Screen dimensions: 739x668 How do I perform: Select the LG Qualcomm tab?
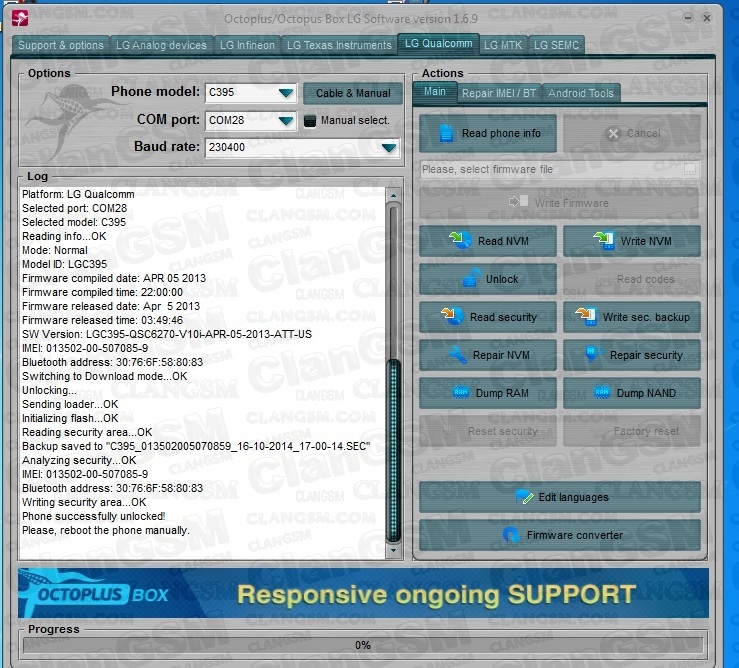point(438,43)
